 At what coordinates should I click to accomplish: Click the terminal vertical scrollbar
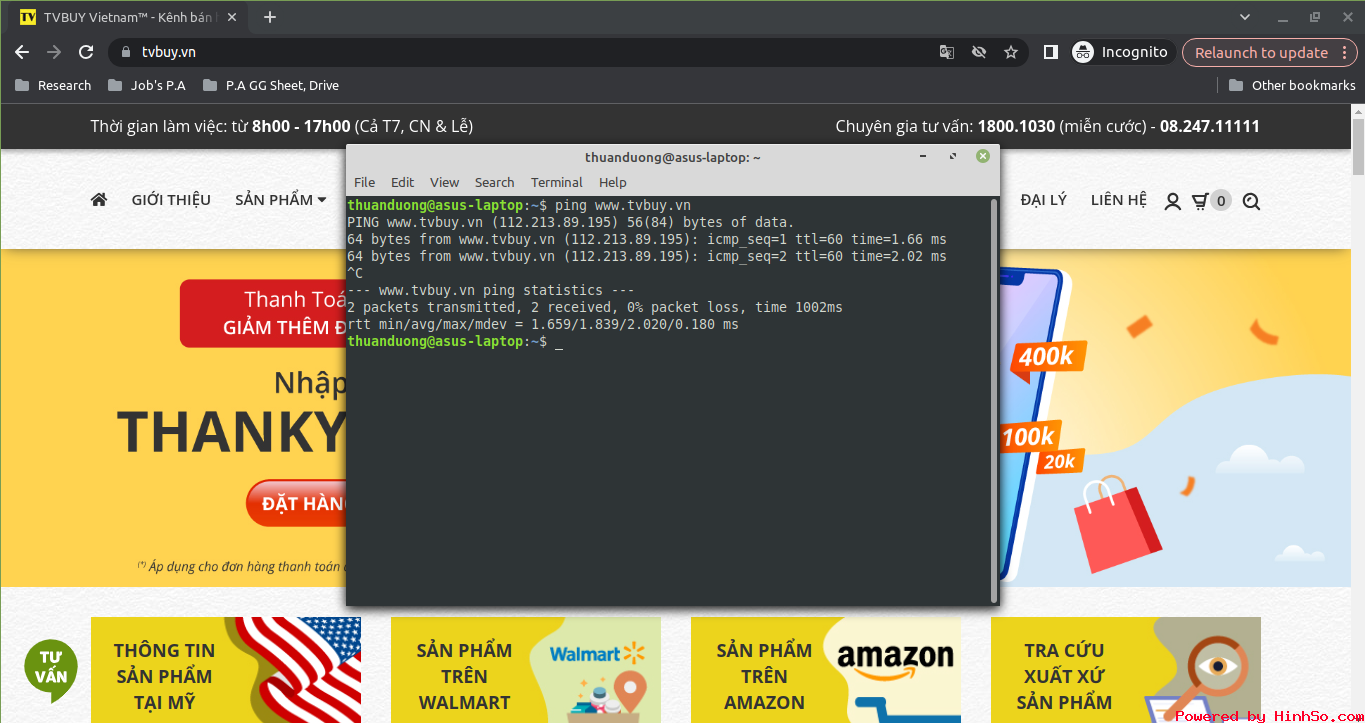(x=993, y=400)
